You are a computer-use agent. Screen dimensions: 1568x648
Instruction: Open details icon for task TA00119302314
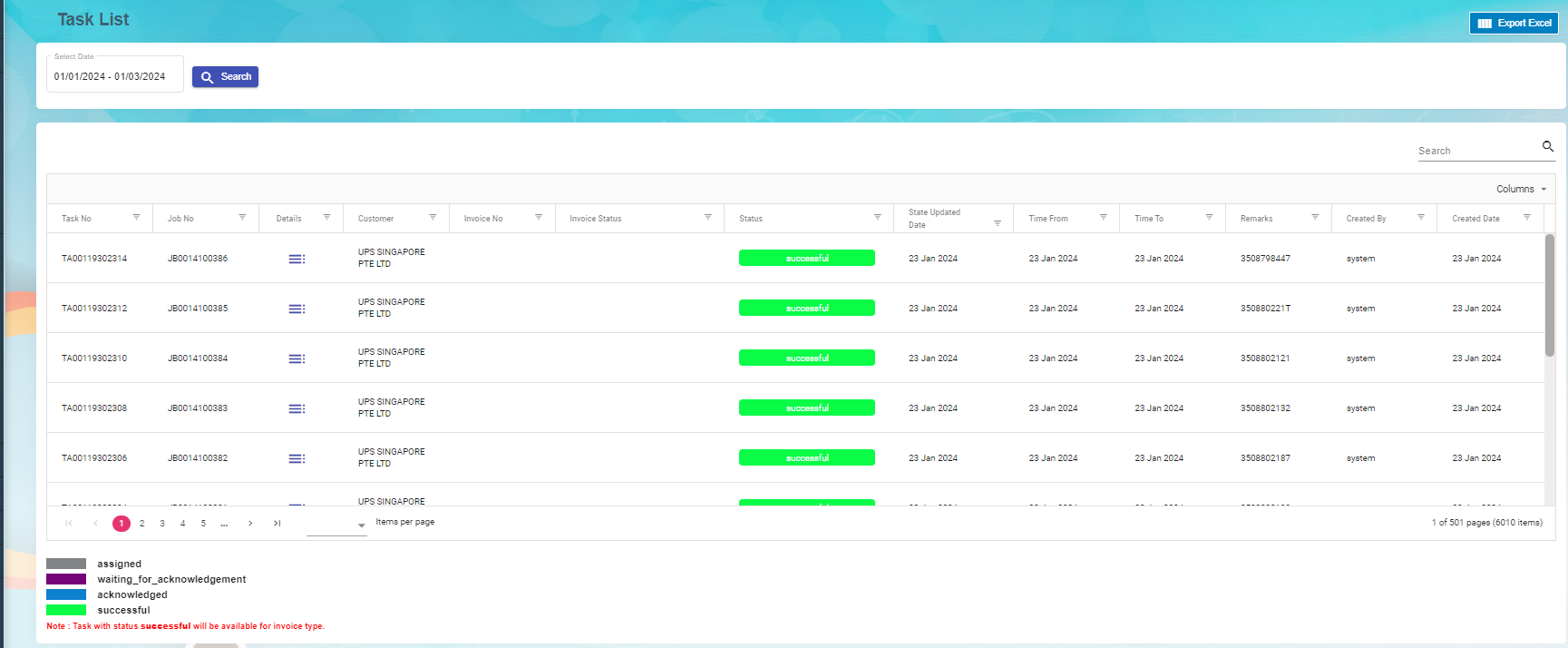(x=297, y=259)
